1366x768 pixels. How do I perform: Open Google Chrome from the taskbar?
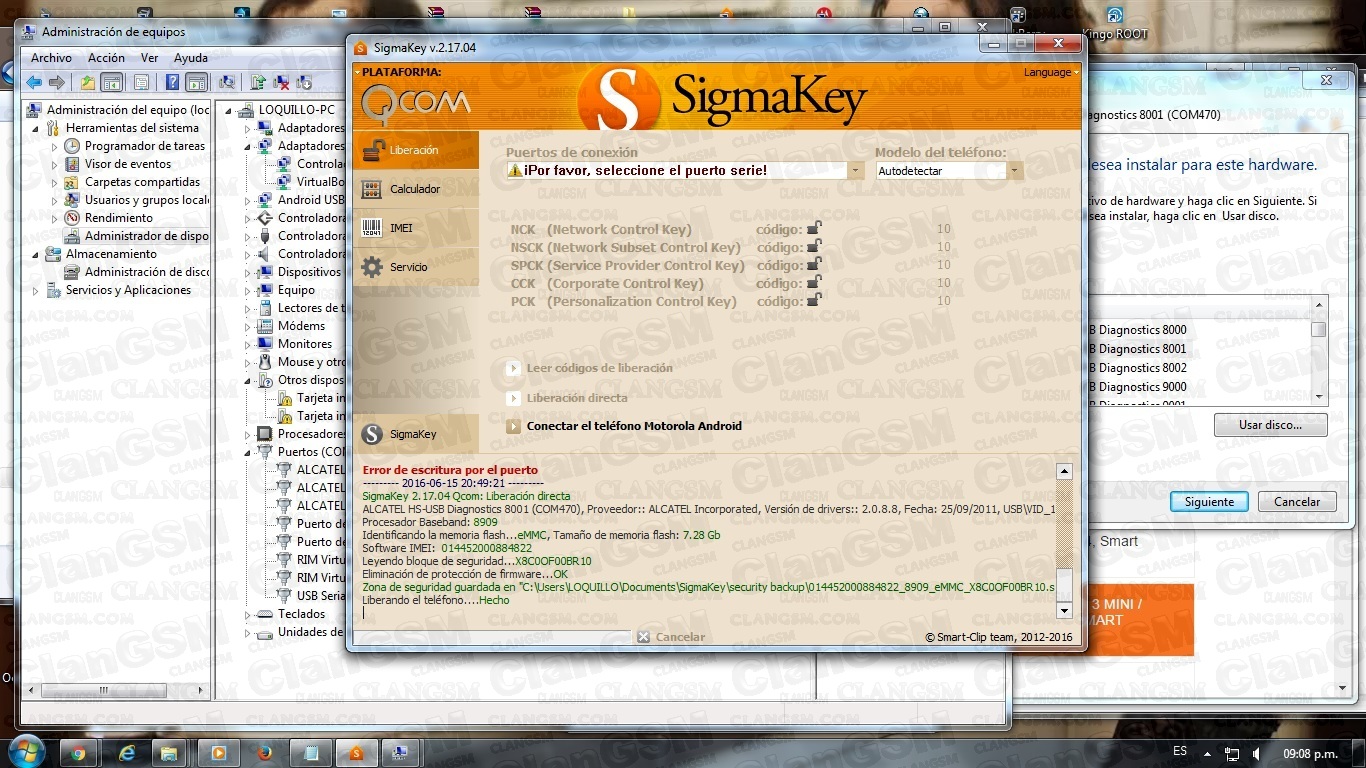coord(78,752)
